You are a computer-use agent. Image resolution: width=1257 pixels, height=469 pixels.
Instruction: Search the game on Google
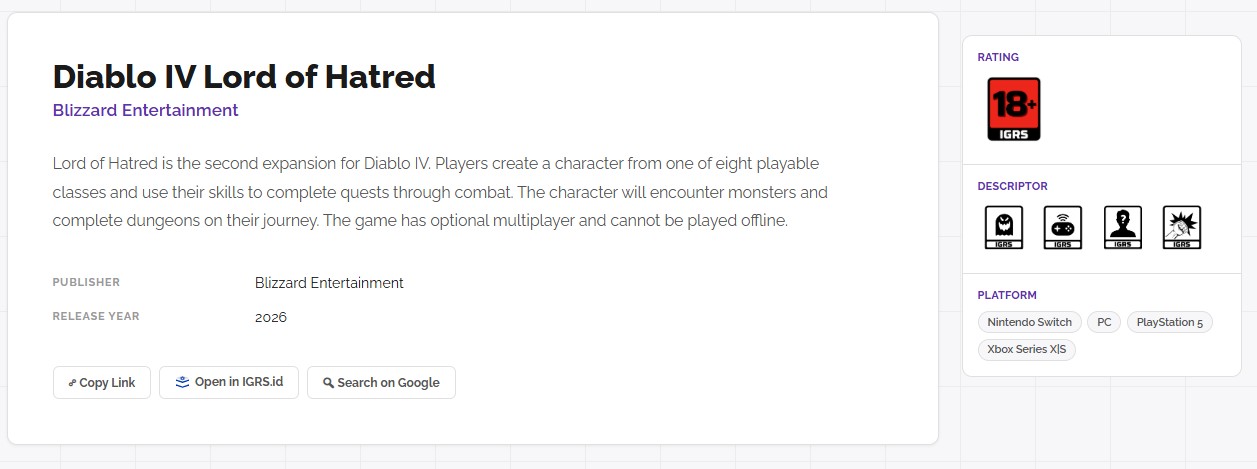[381, 383]
